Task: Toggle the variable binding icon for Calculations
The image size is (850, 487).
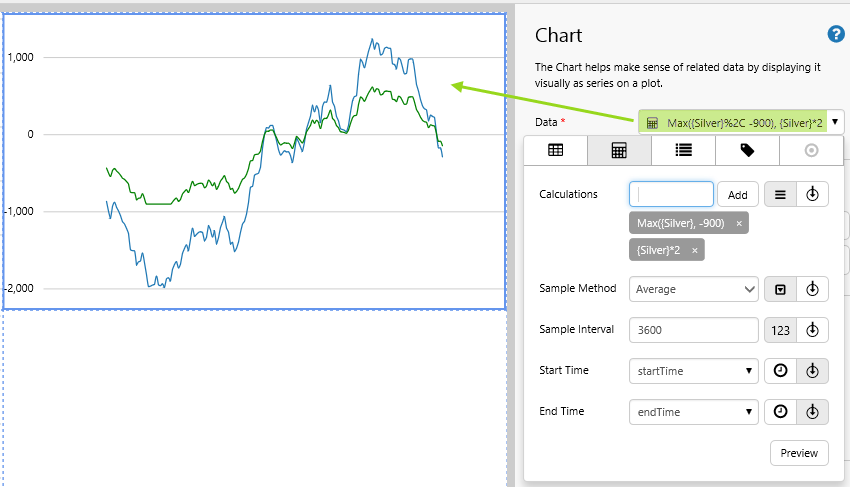Action: (x=812, y=194)
